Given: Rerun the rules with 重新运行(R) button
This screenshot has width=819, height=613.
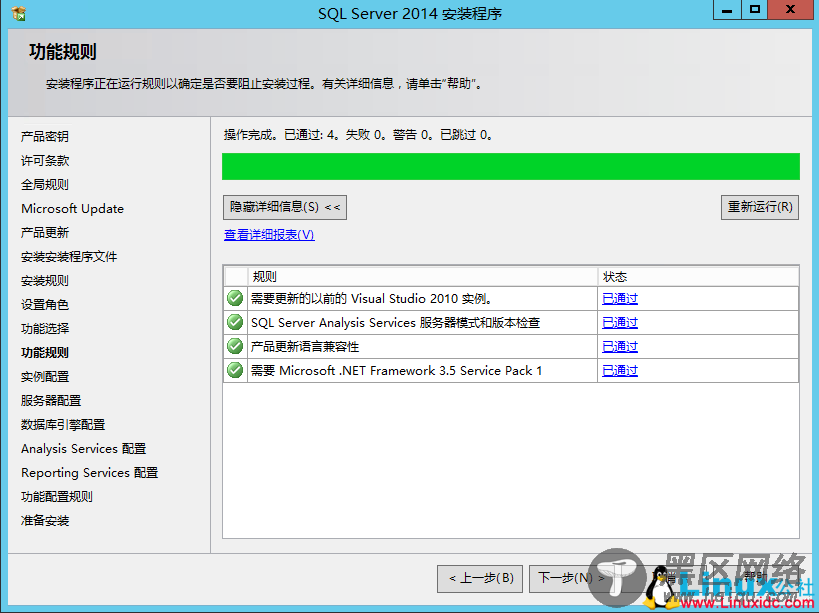Looking at the screenshot, I should tap(760, 207).
